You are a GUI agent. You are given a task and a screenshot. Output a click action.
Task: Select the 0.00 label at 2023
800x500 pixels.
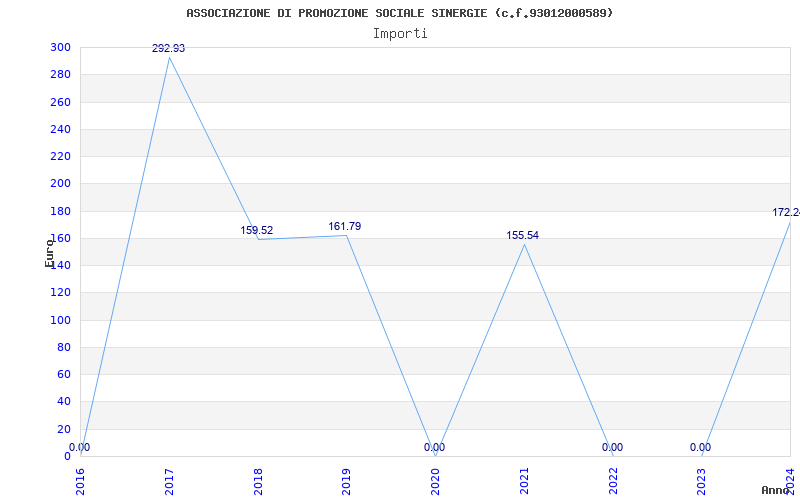point(701,447)
